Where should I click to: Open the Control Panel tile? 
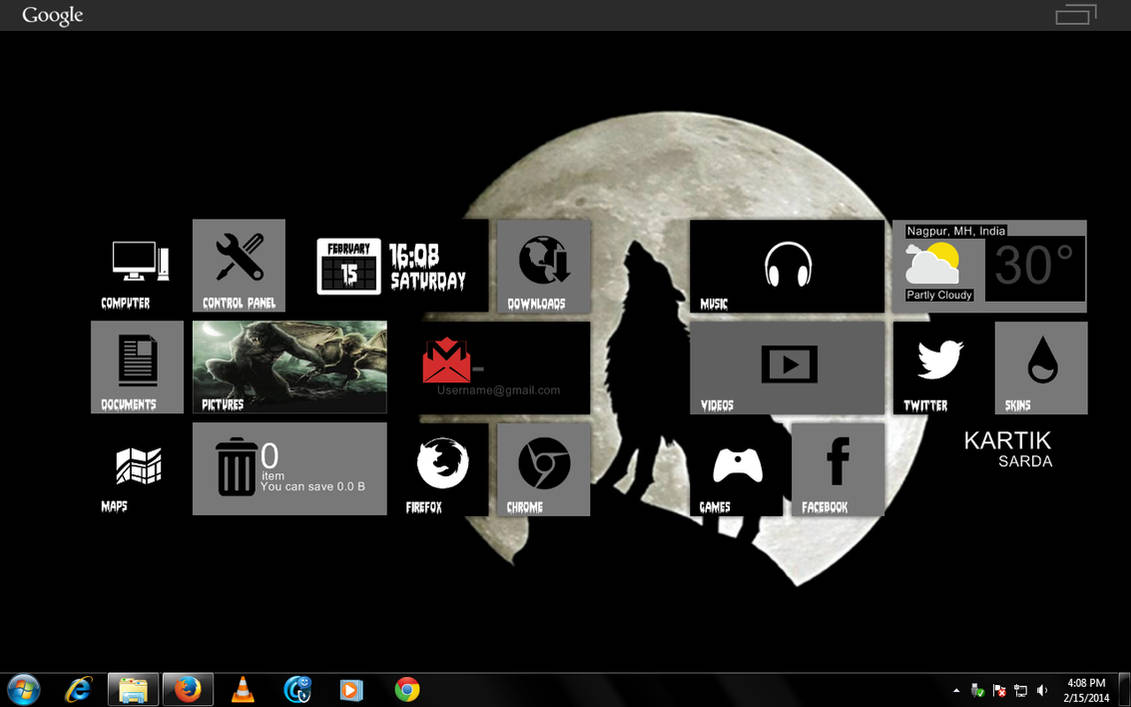point(239,266)
